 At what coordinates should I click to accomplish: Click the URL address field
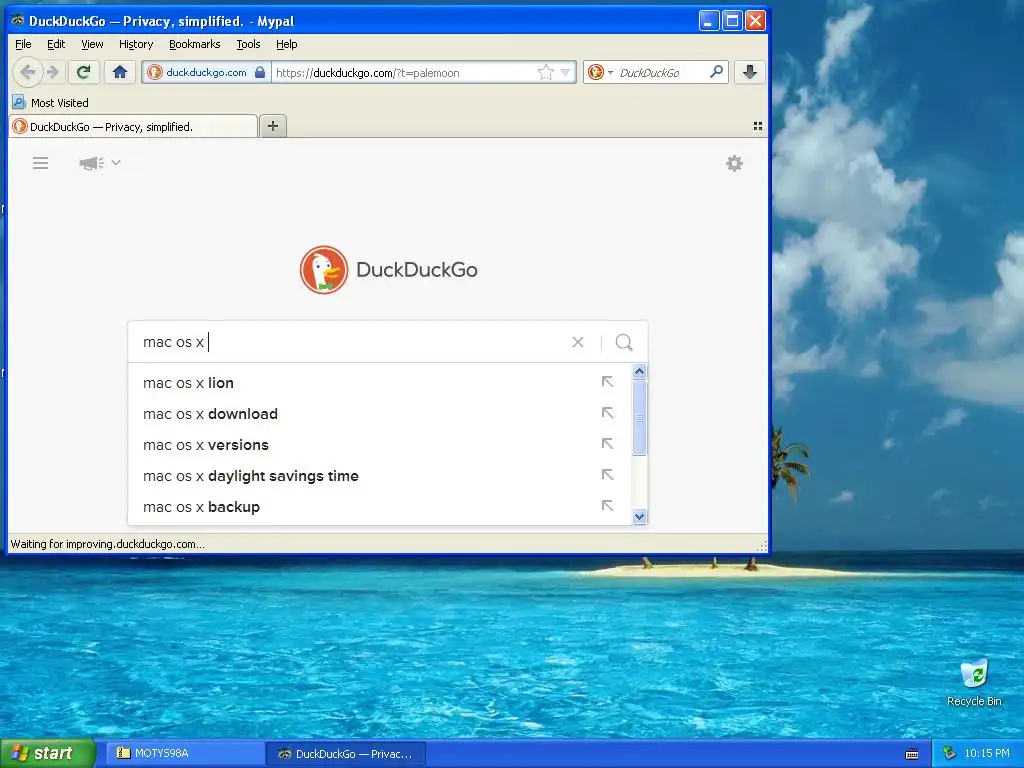[404, 72]
